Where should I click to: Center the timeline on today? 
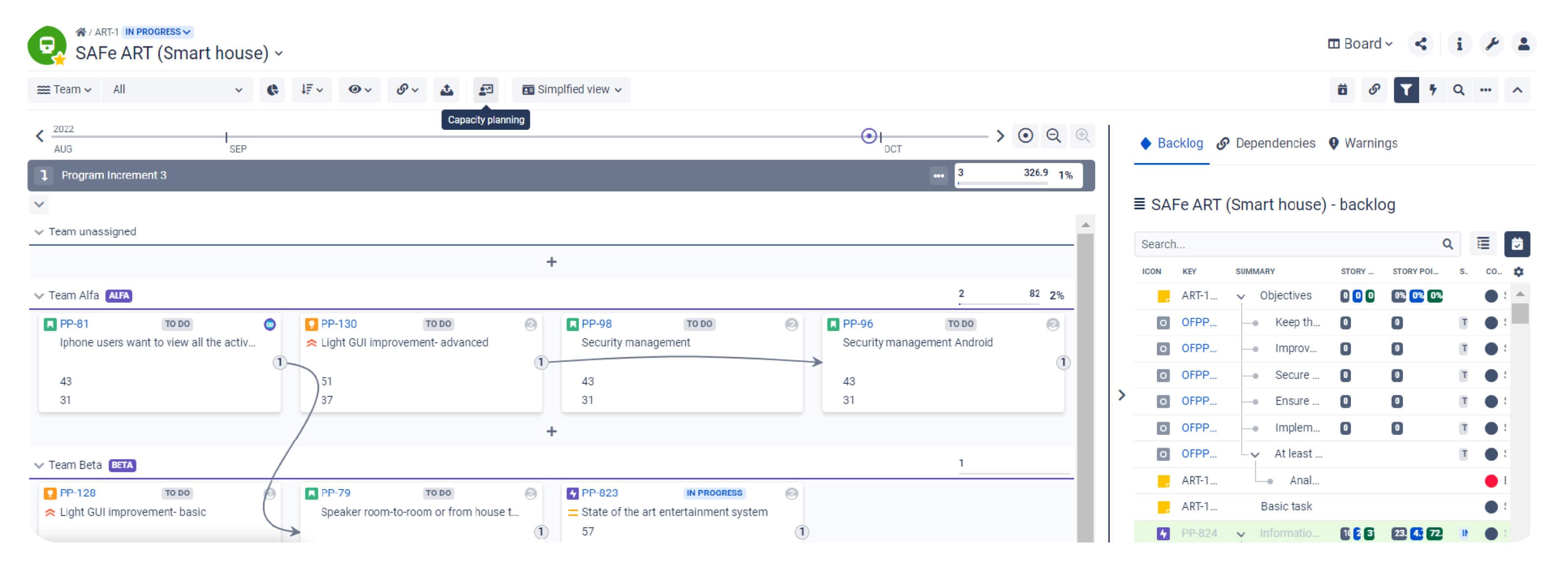tap(1026, 136)
